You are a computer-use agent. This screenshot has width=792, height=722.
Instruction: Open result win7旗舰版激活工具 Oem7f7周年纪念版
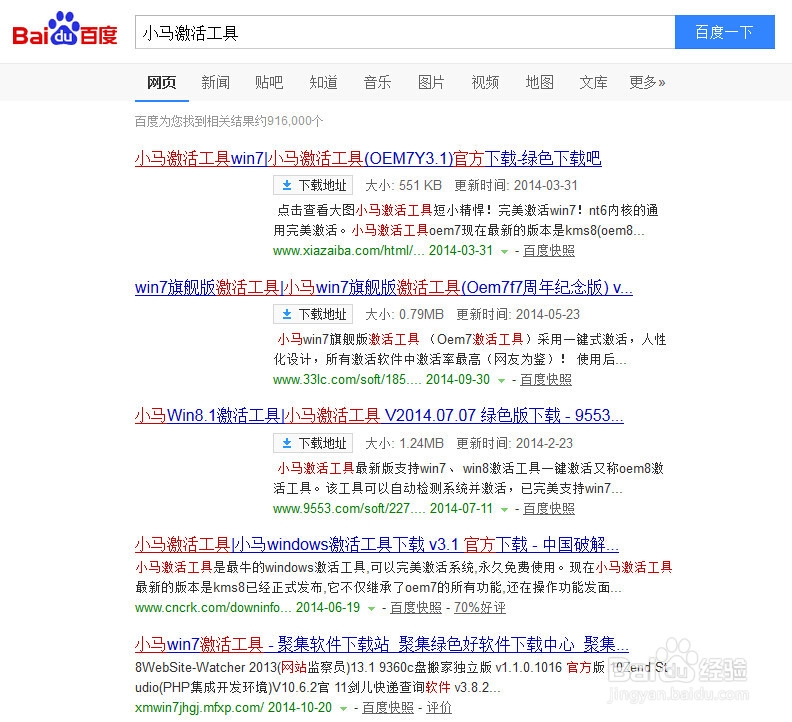384,287
